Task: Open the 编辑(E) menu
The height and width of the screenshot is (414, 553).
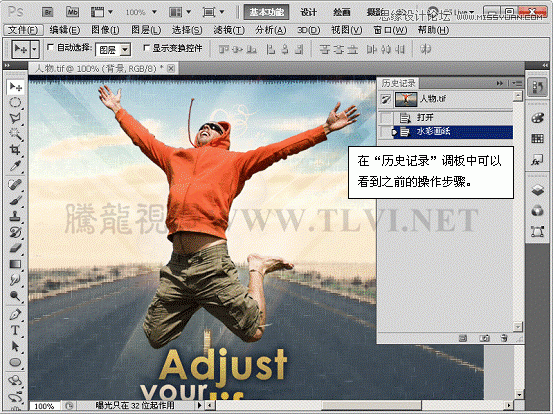Action: click(65, 30)
